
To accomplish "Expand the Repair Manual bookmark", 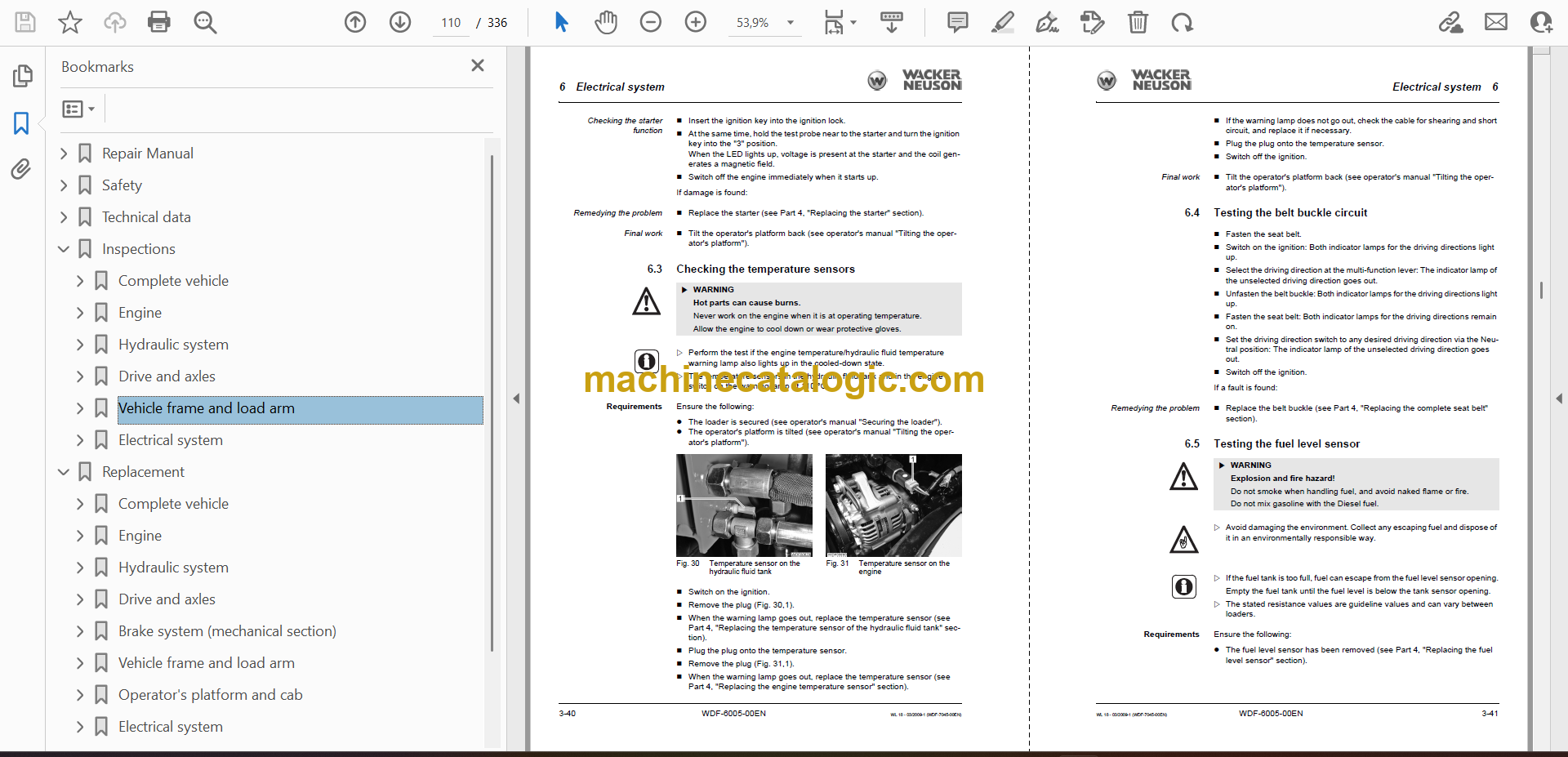I will point(64,154).
